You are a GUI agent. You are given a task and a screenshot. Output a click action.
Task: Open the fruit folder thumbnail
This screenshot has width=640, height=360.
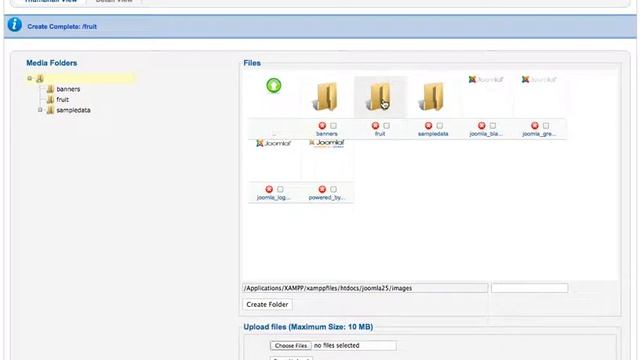point(380,97)
